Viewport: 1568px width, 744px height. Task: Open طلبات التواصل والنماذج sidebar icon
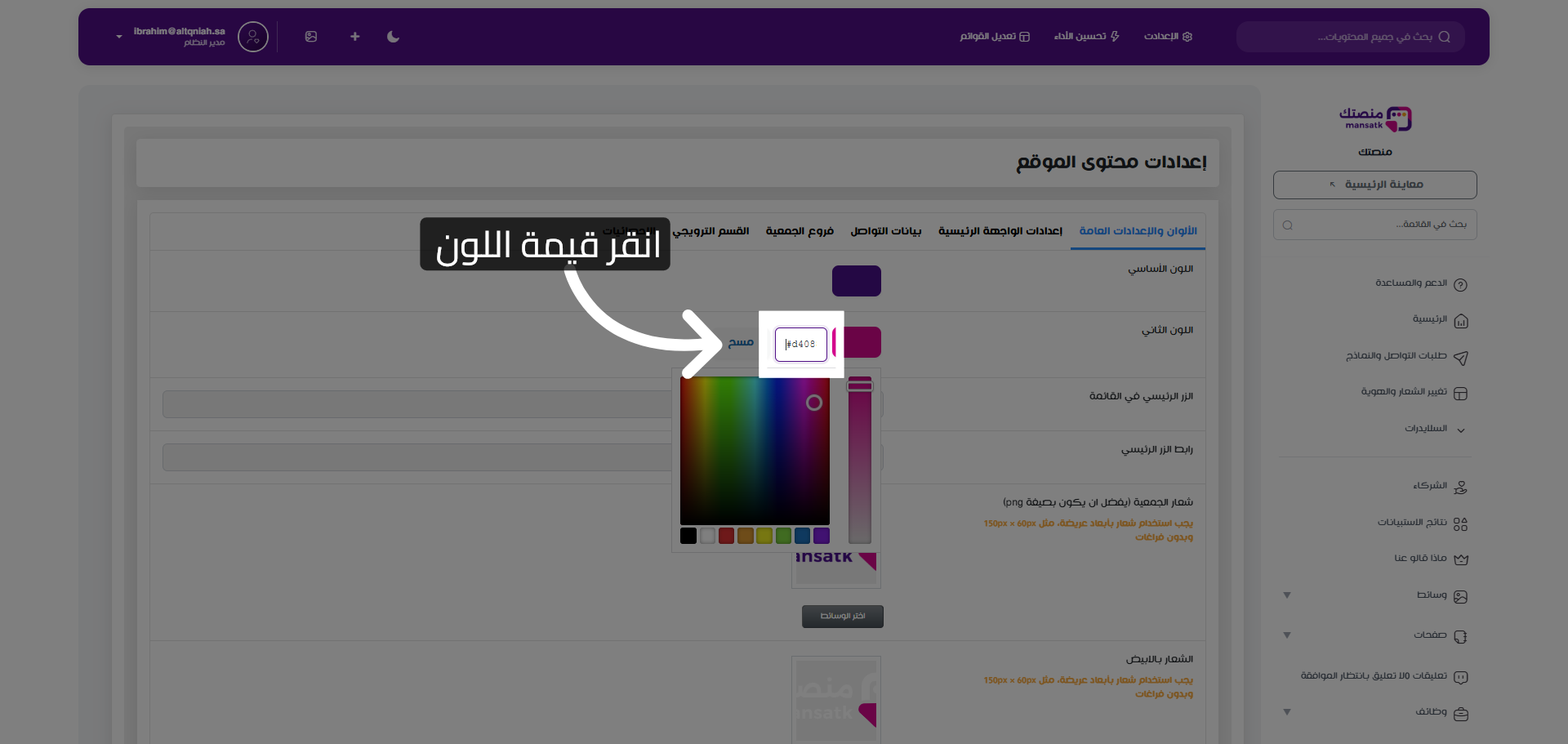click(1463, 357)
